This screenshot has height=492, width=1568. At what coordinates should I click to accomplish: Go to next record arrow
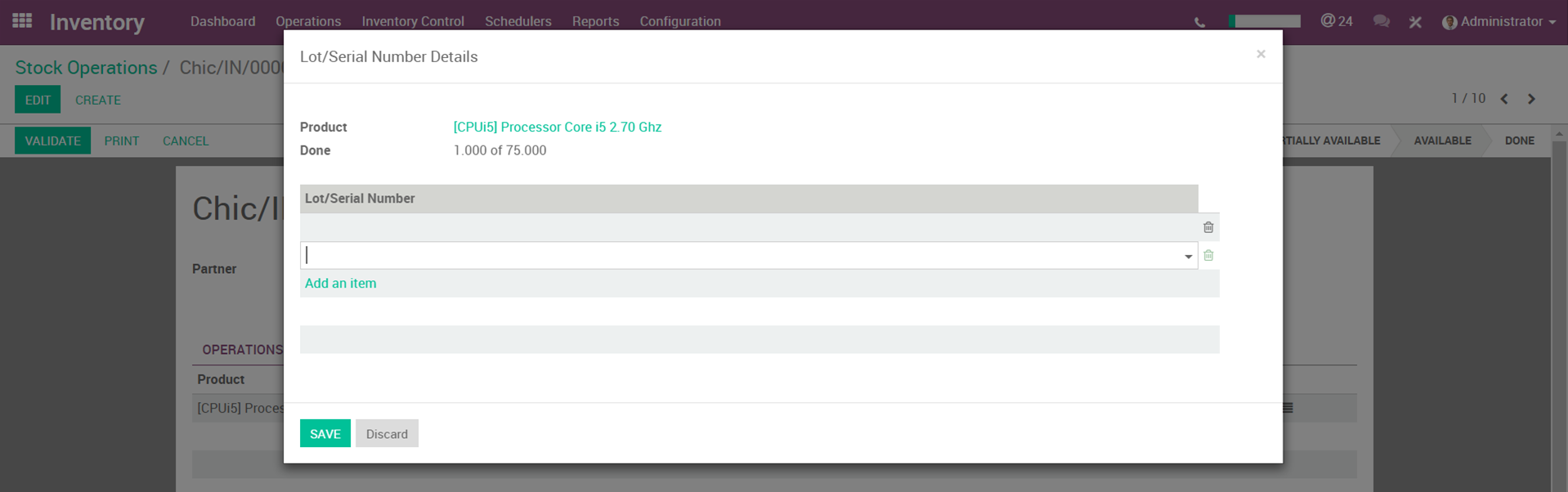click(x=1531, y=99)
